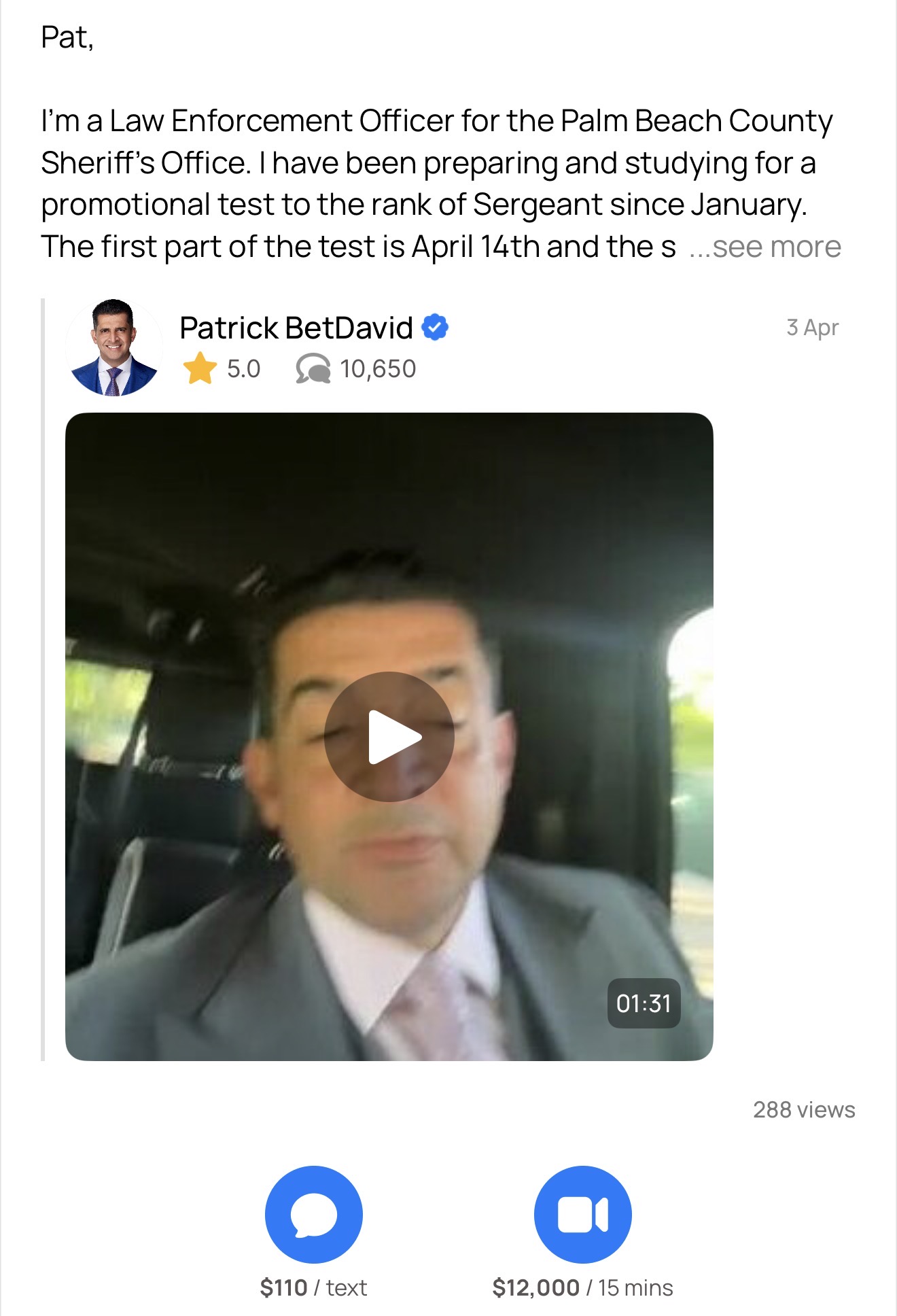Image resolution: width=897 pixels, height=1316 pixels.
Task: Select the 5.0 rating score
Action: click(x=243, y=369)
